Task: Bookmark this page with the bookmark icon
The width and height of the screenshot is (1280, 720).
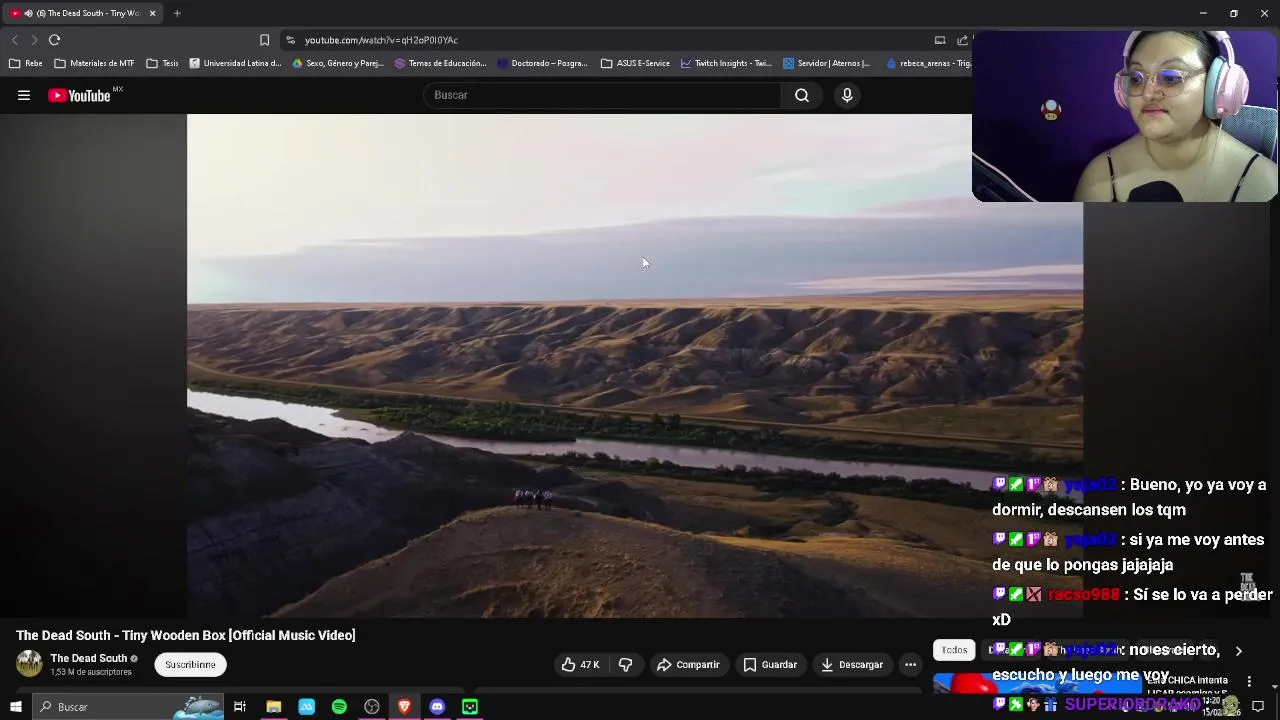Action: tap(264, 40)
